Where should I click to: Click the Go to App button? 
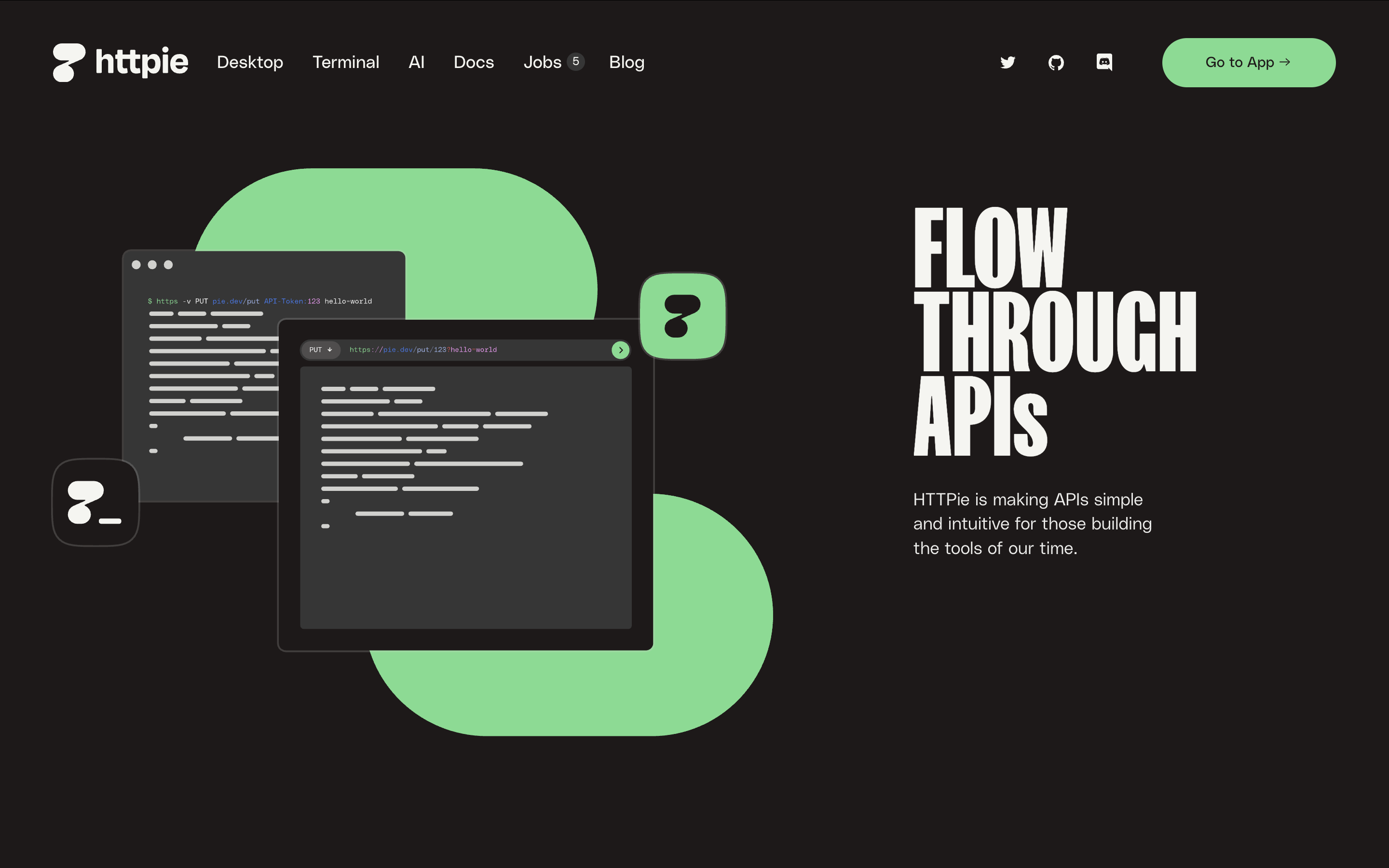[x=1248, y=62]
